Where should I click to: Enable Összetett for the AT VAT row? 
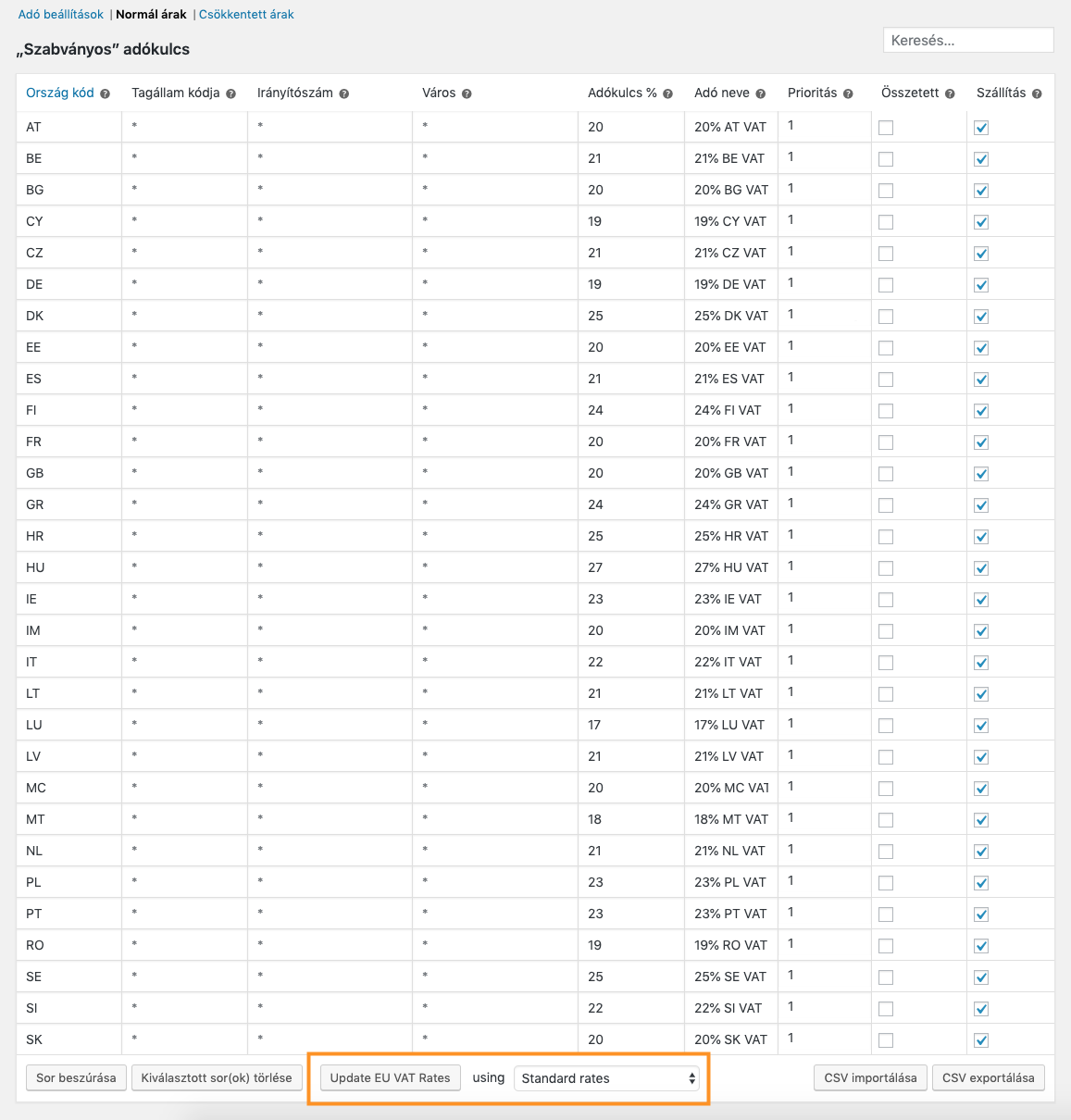(886, 127)
